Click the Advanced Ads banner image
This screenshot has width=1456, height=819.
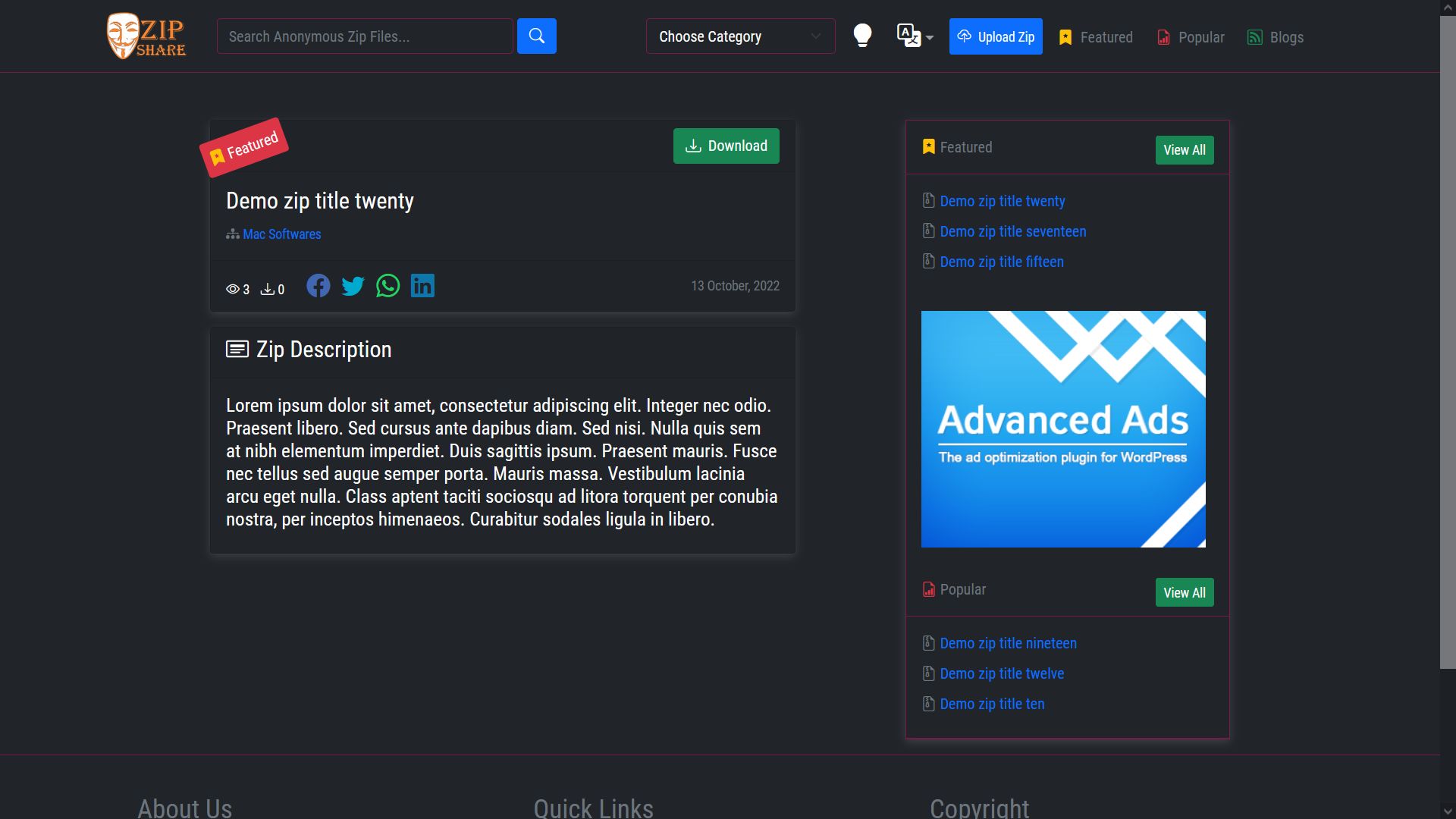pyautogui.click(x=1062, y=428)
